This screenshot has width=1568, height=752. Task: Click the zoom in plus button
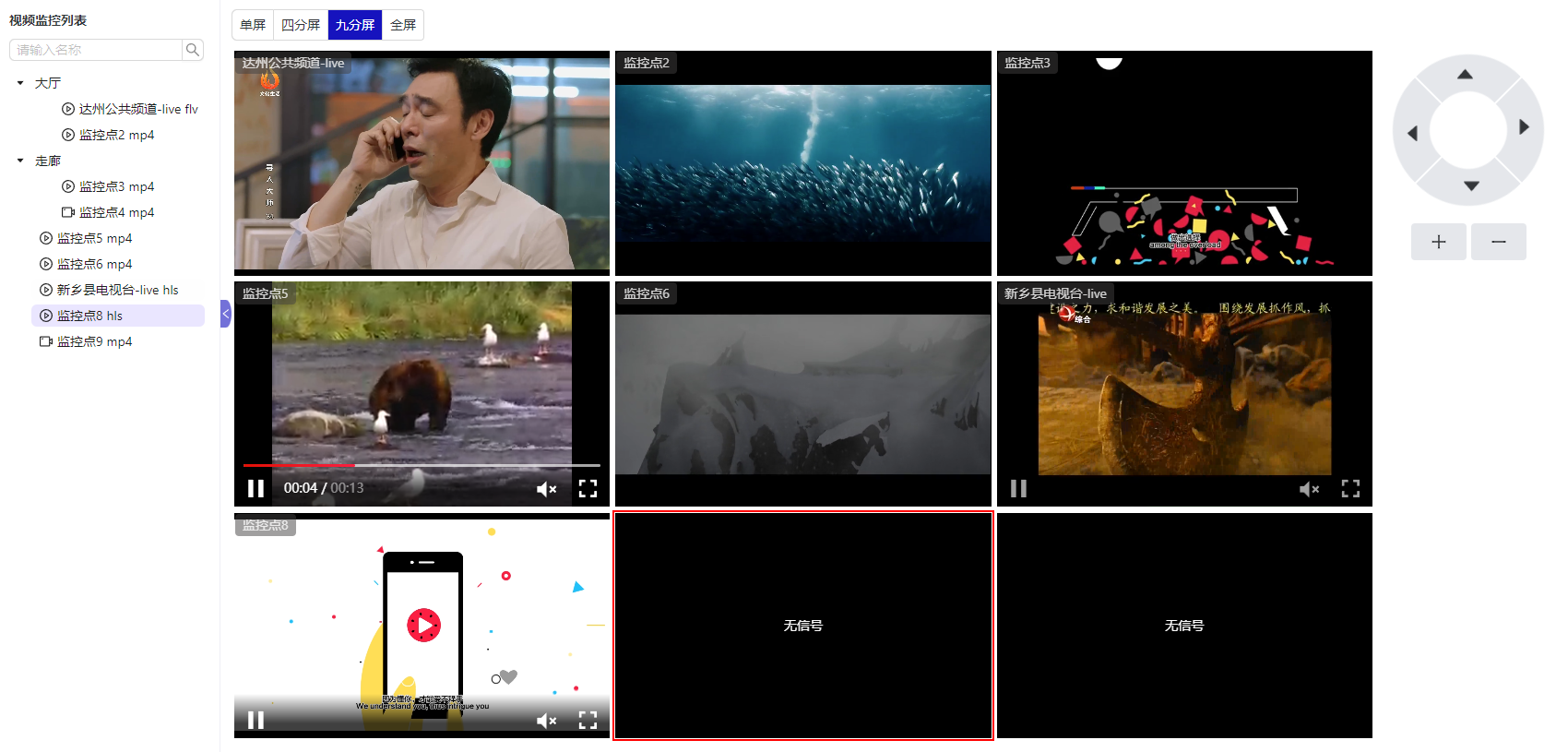coord(1438,242)
